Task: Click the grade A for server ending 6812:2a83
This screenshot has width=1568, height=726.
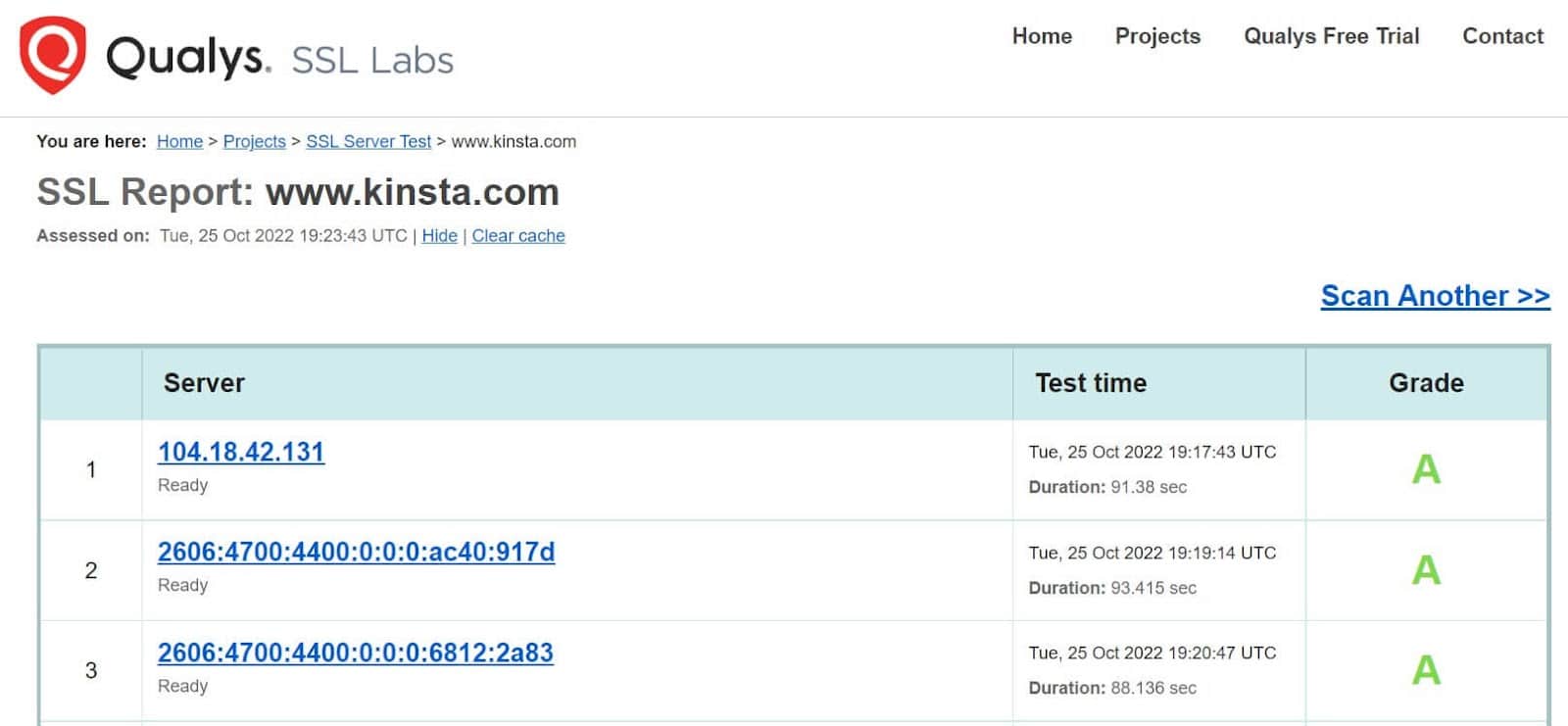Action: click(x=1426, y=670)
